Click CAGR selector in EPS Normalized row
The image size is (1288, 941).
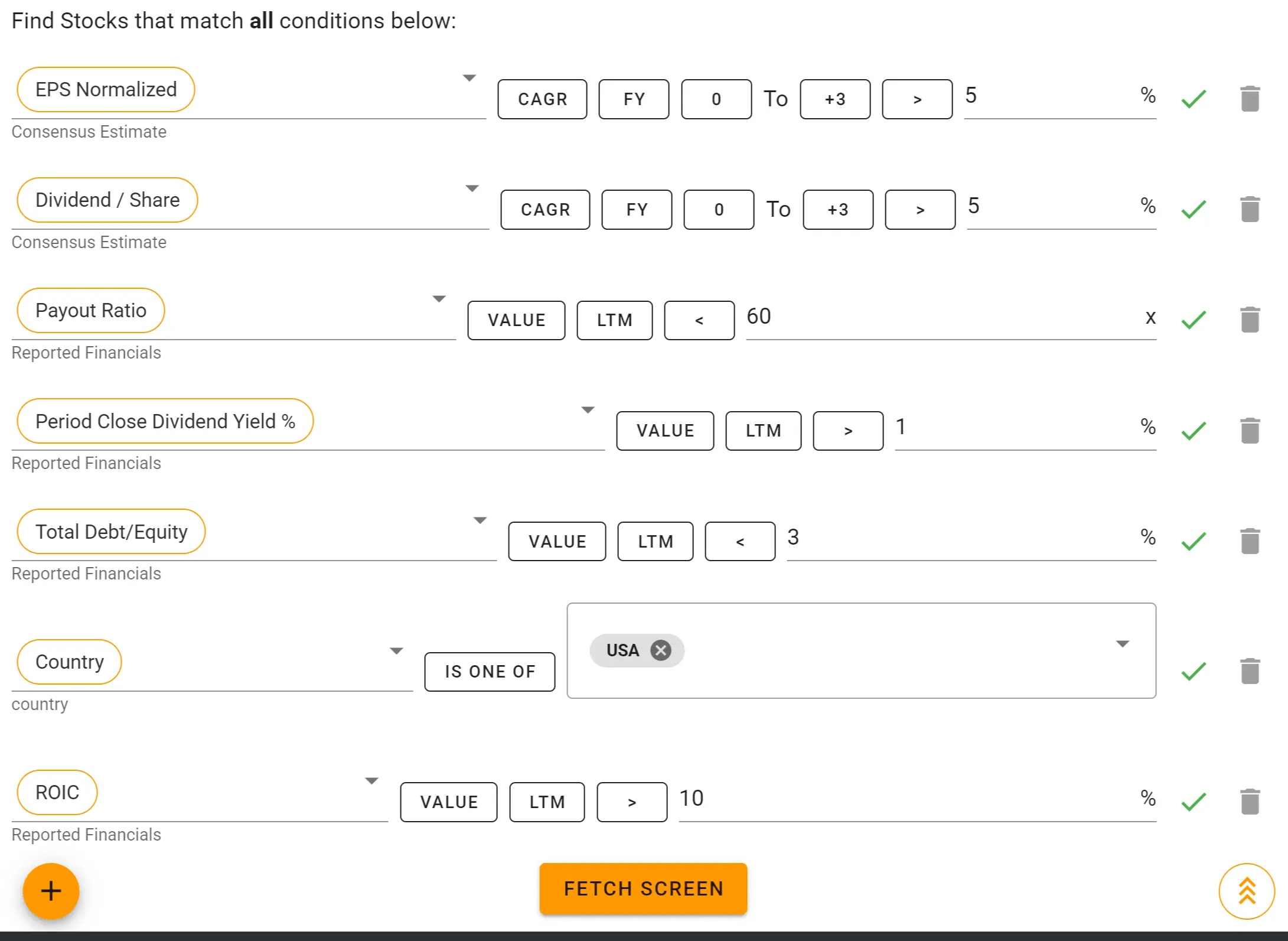click(x=542, y=99)
